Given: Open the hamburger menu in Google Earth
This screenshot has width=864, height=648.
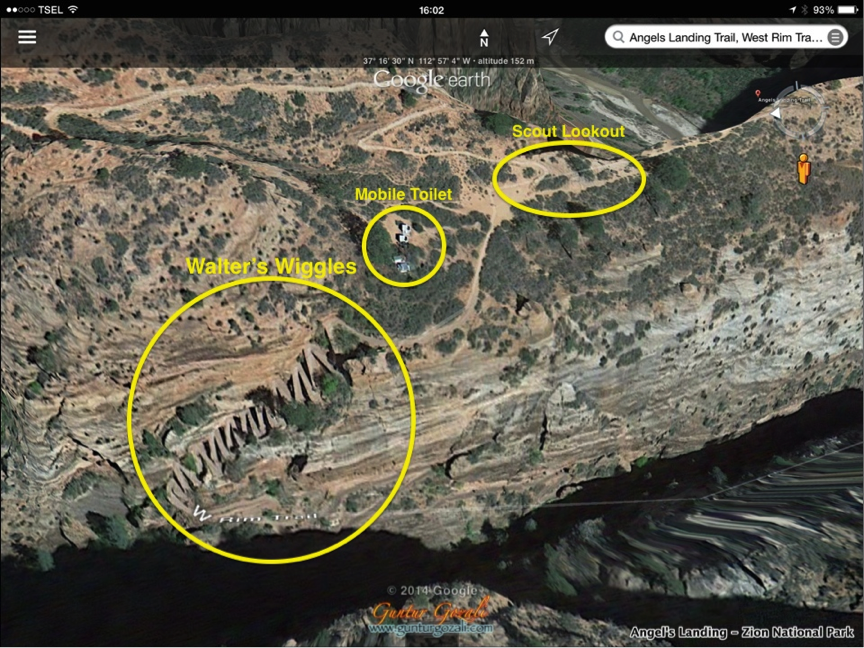Looking at the screenshot, I should click(x=27, y=37).
